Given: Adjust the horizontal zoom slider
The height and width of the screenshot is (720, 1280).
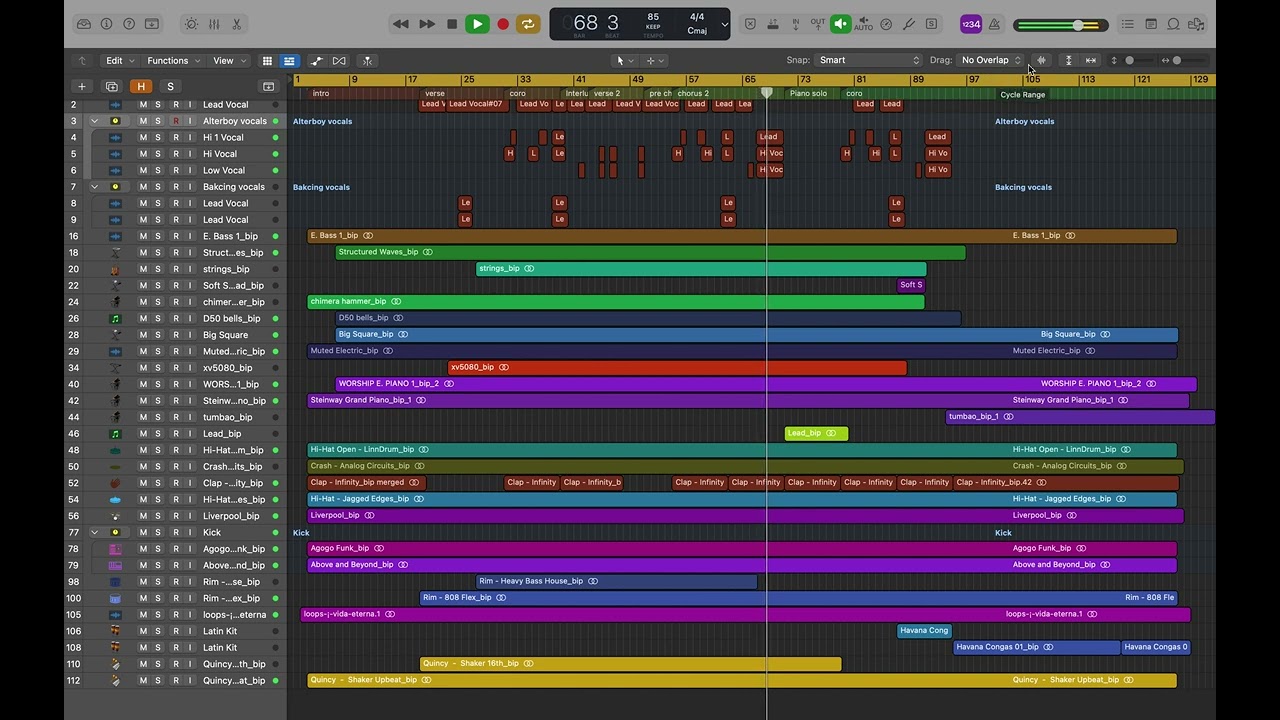Looking at the screenshot, I should [x=1186, y=60].
